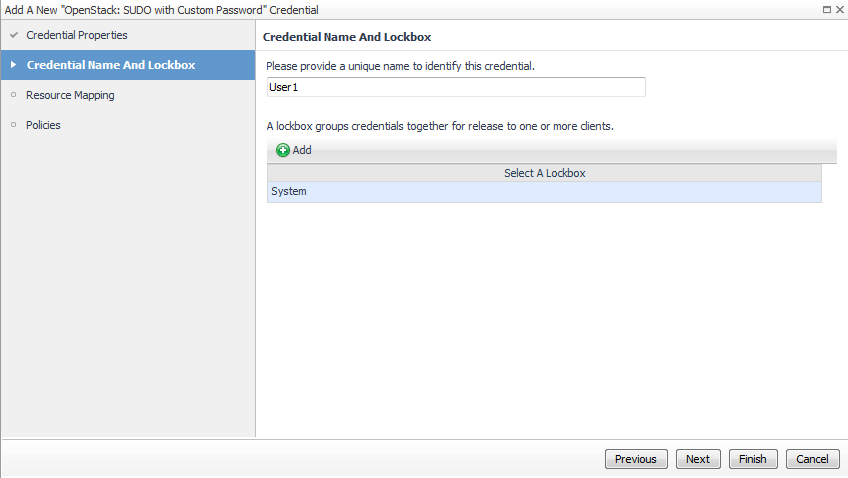Click the green plus Add icon
Image resolution: width=848 pixels, height=478 pixels.
tap(283, 150)
